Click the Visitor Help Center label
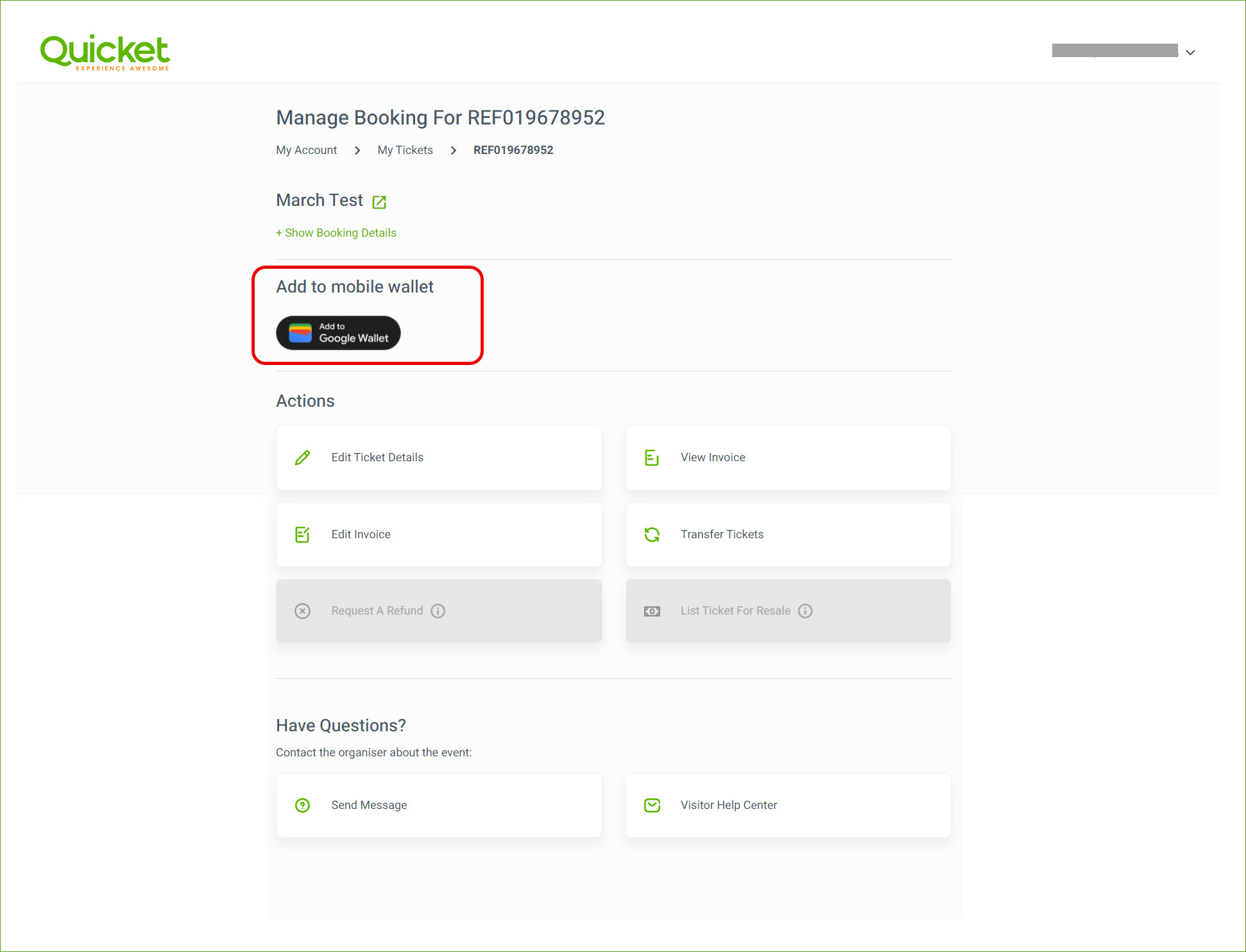1246x952 pixels. click(x=728, y=805)
